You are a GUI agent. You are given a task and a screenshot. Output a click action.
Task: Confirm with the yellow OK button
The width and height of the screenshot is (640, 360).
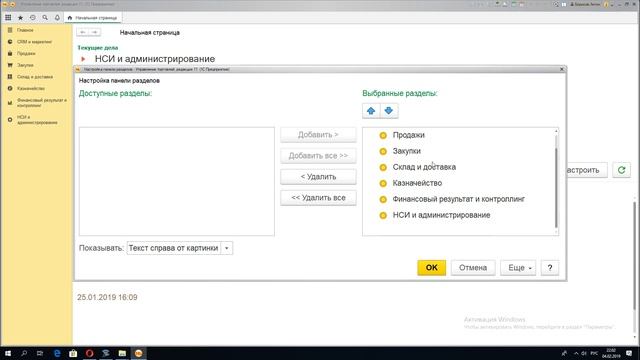click(431, 268)
